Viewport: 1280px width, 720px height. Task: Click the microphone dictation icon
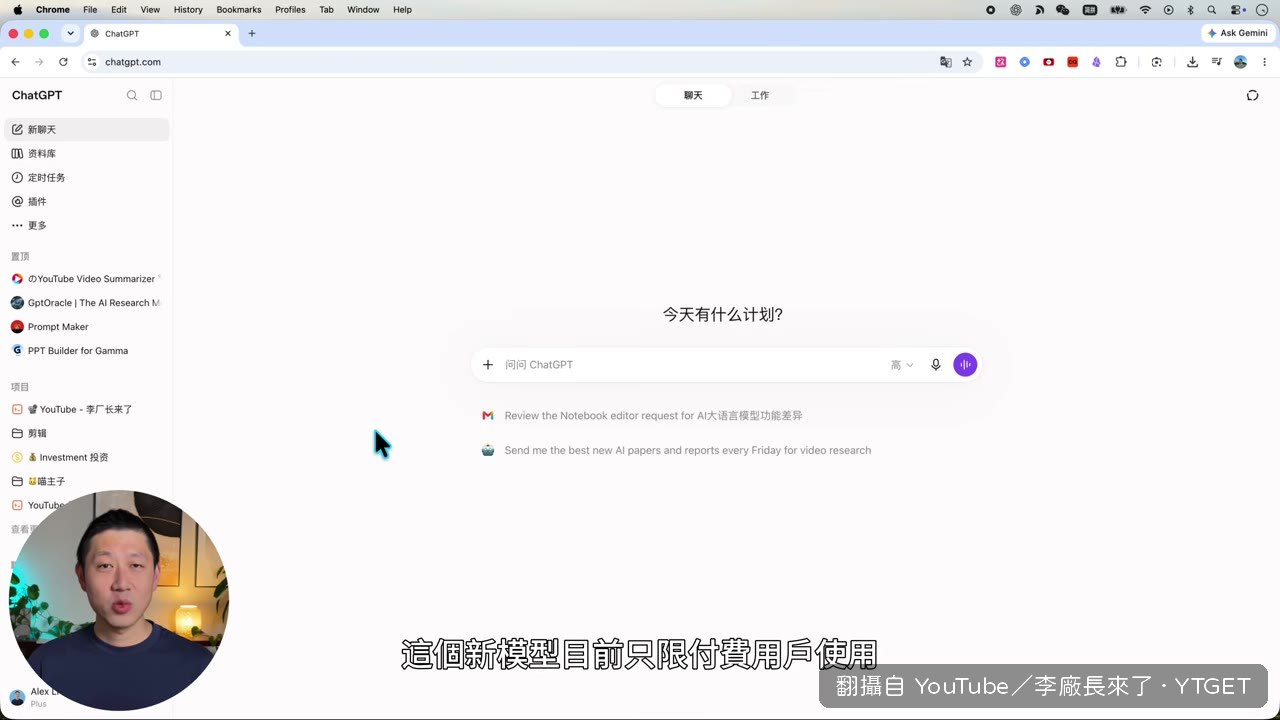[x=936, y=365]
